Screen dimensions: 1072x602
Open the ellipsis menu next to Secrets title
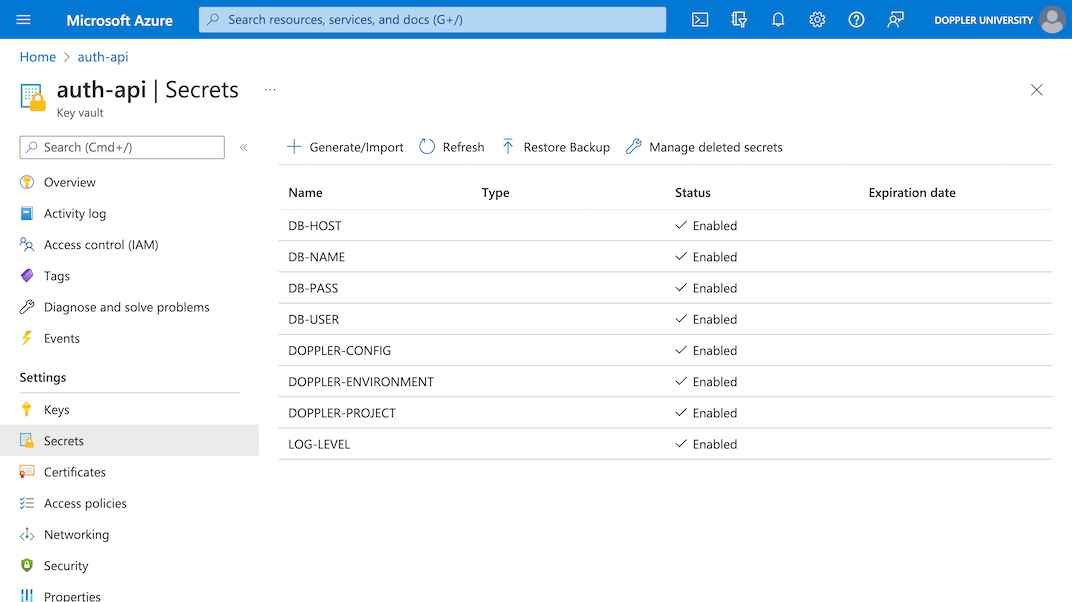tap(269, 89)
